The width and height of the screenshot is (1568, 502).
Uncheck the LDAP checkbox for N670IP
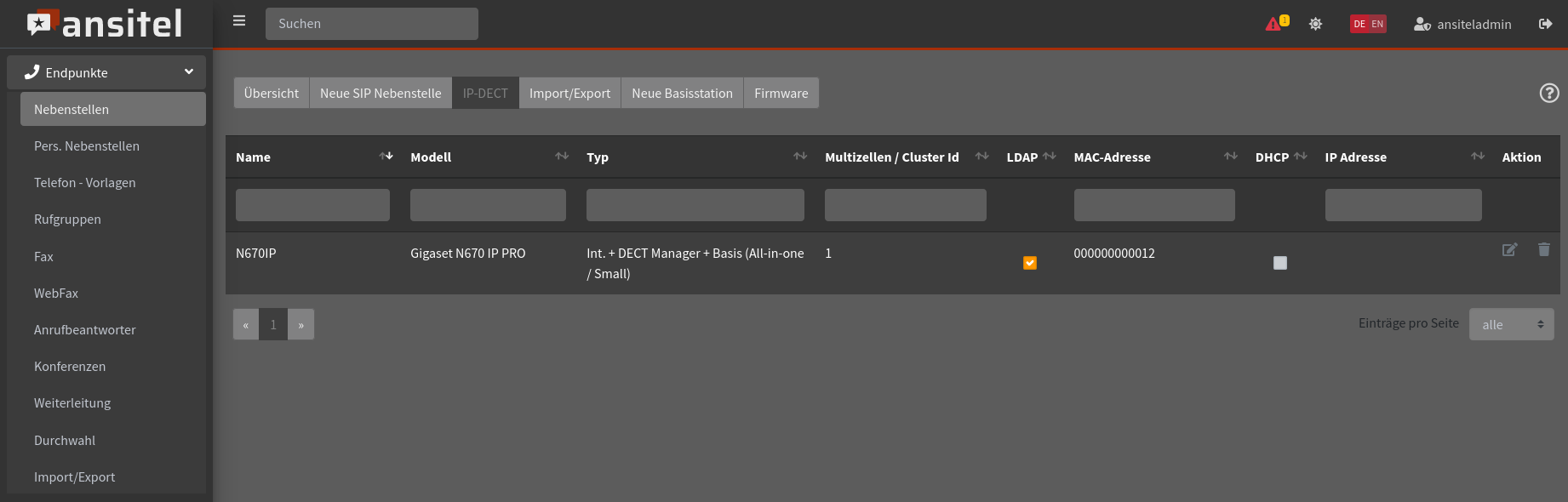(1029, 263)
